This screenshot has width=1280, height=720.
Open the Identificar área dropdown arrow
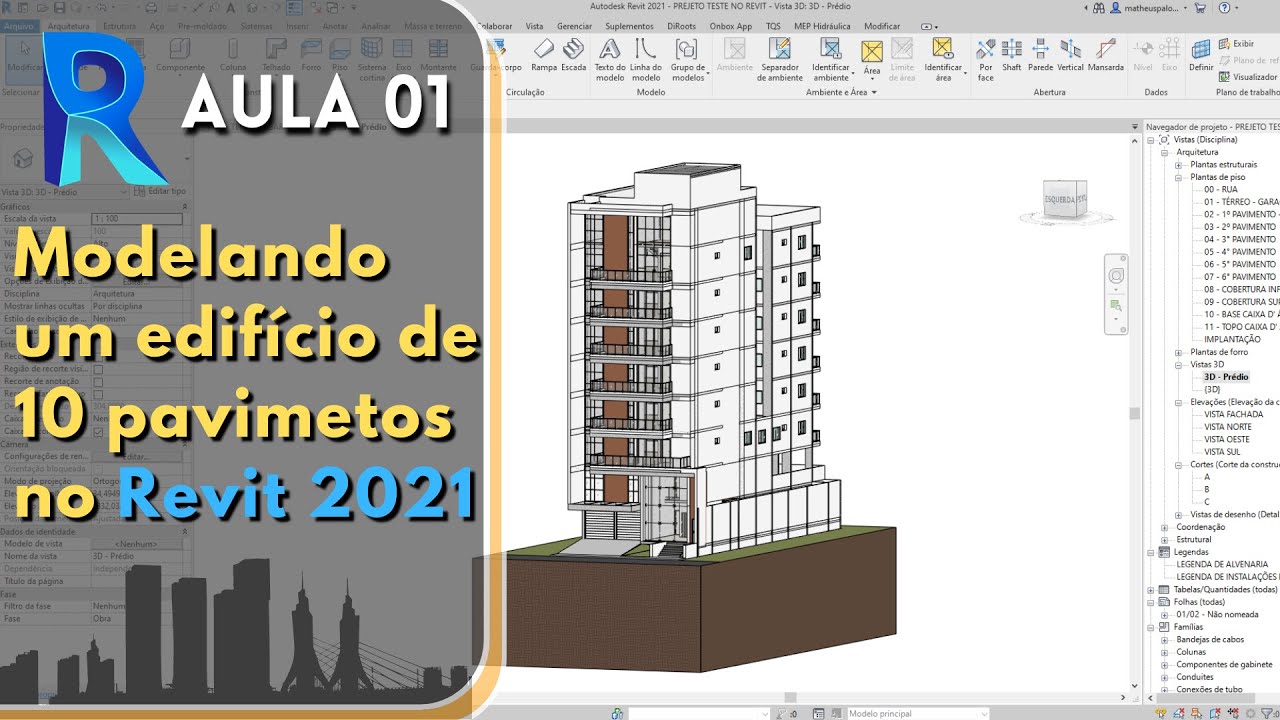point(964,74)
